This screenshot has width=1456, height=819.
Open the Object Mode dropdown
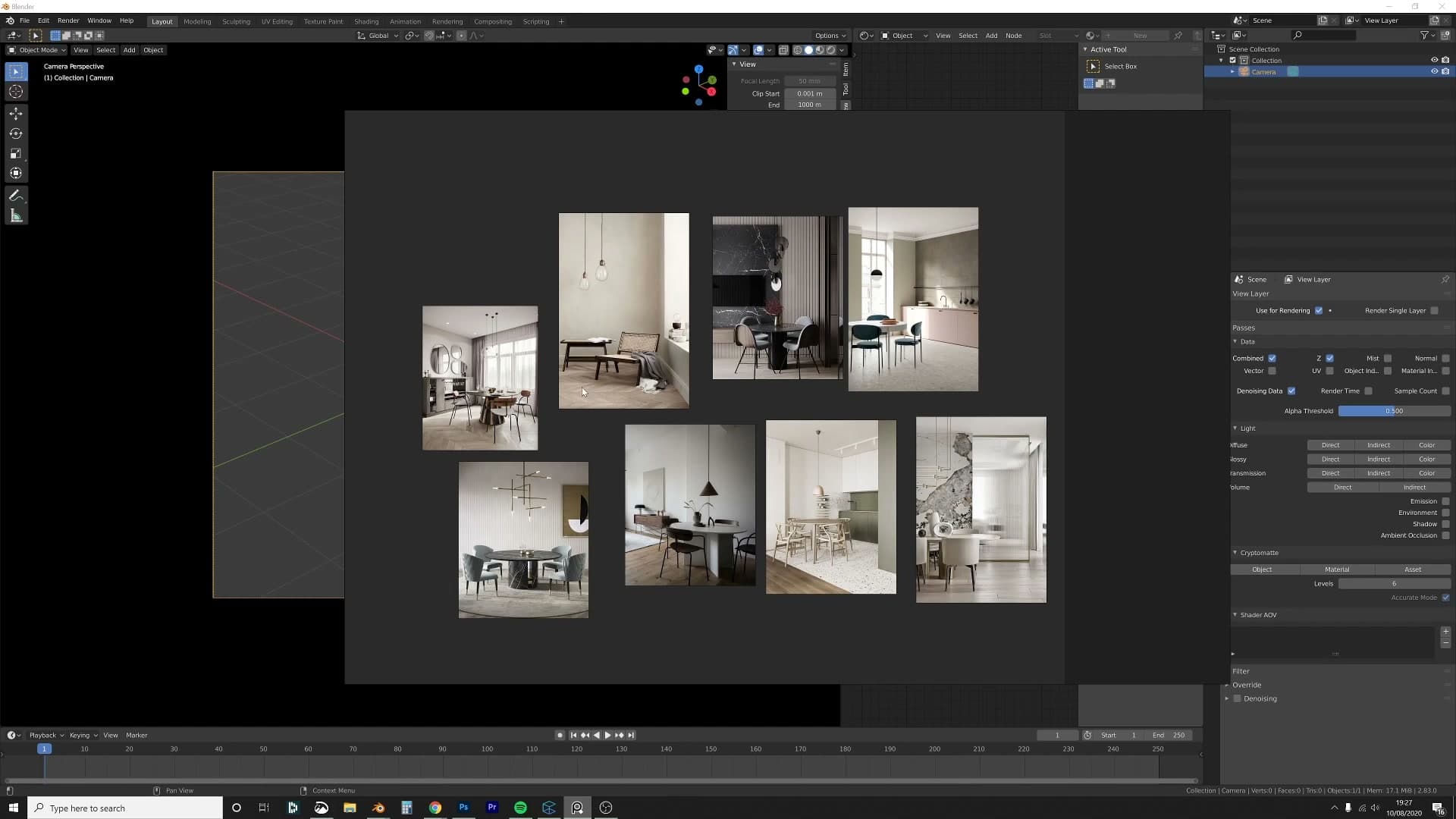pos(36,50)
